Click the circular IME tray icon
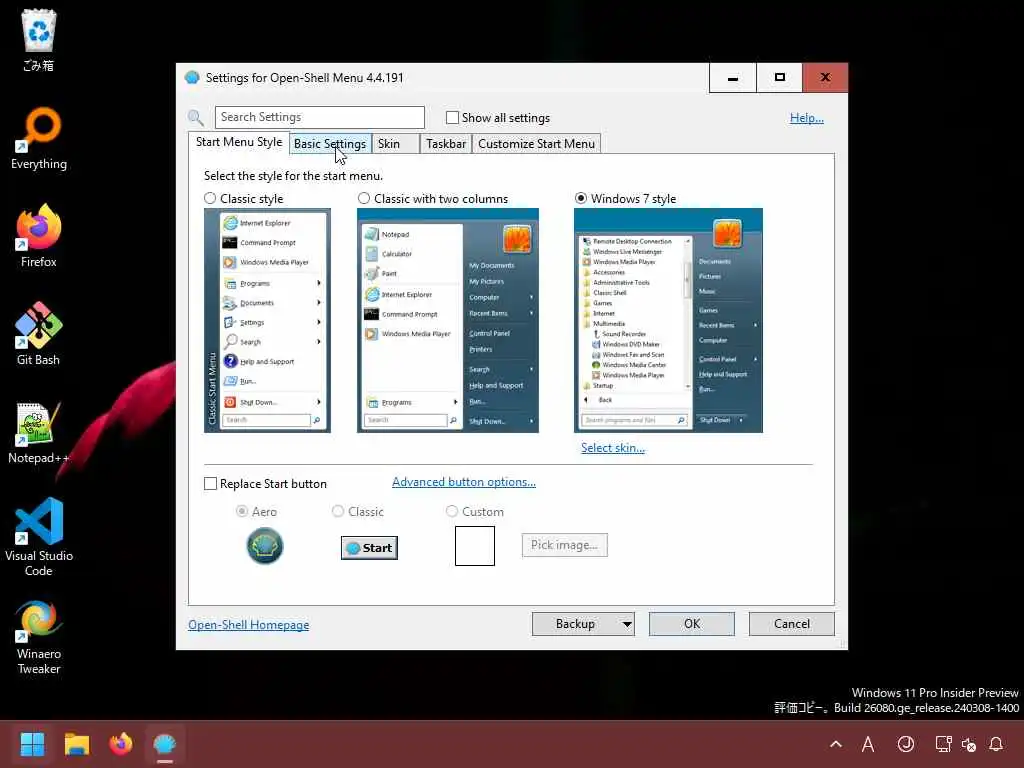The height and width of the screenshot is (768, 1024). (x=906, y=744)
